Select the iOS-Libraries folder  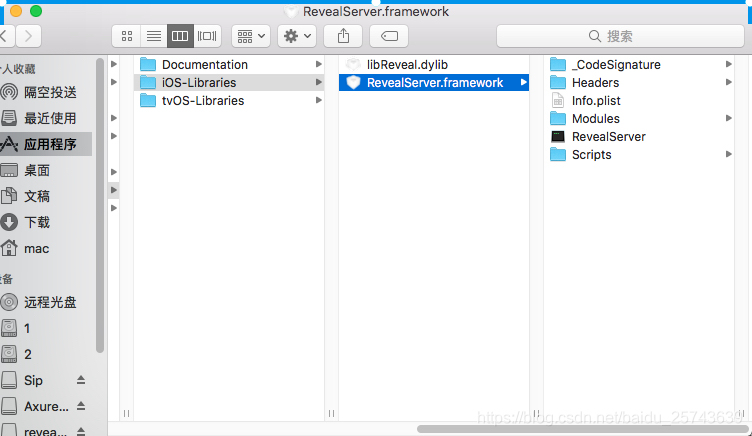coord(230,82)
